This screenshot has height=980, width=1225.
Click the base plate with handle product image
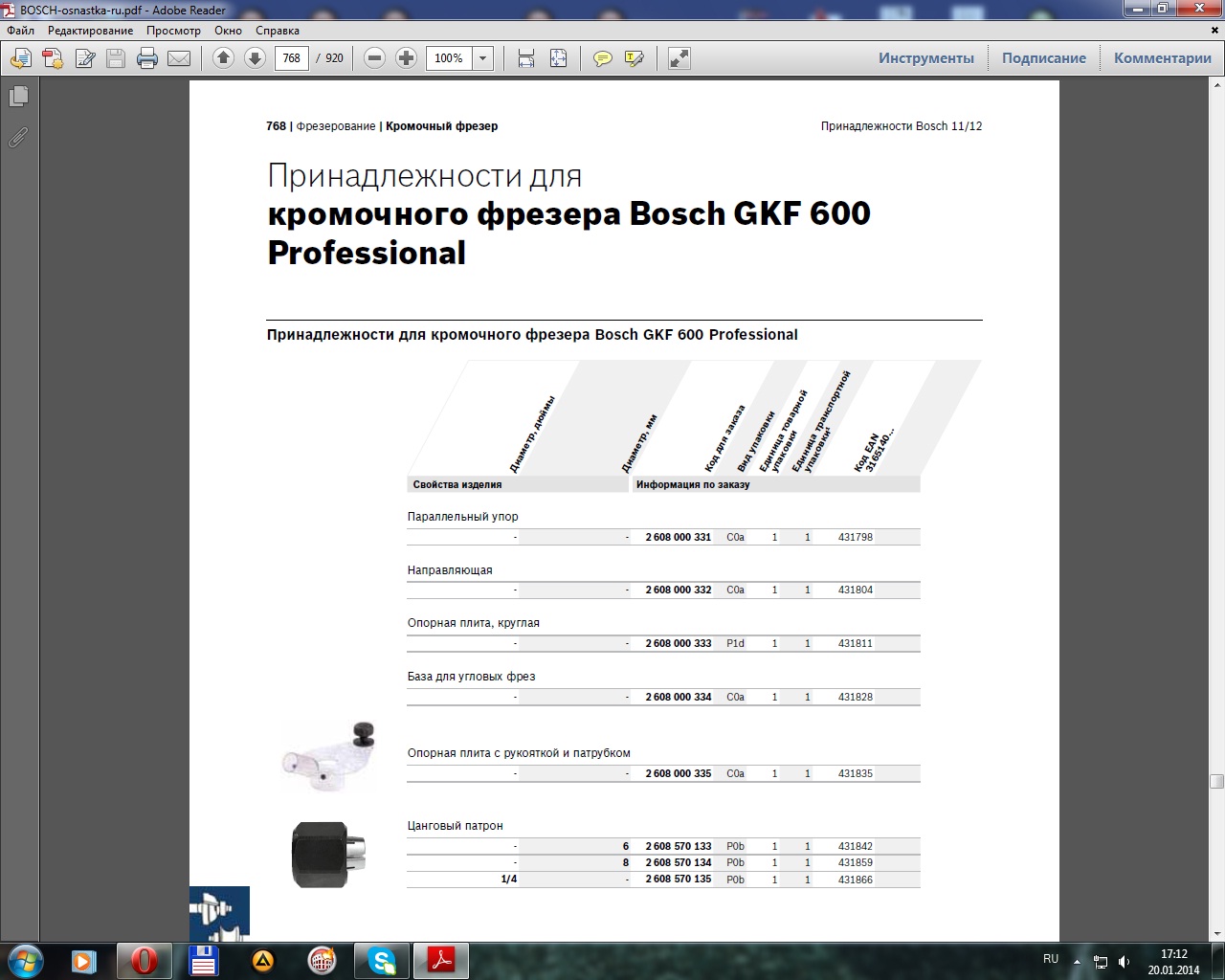(x=328, y=756)
